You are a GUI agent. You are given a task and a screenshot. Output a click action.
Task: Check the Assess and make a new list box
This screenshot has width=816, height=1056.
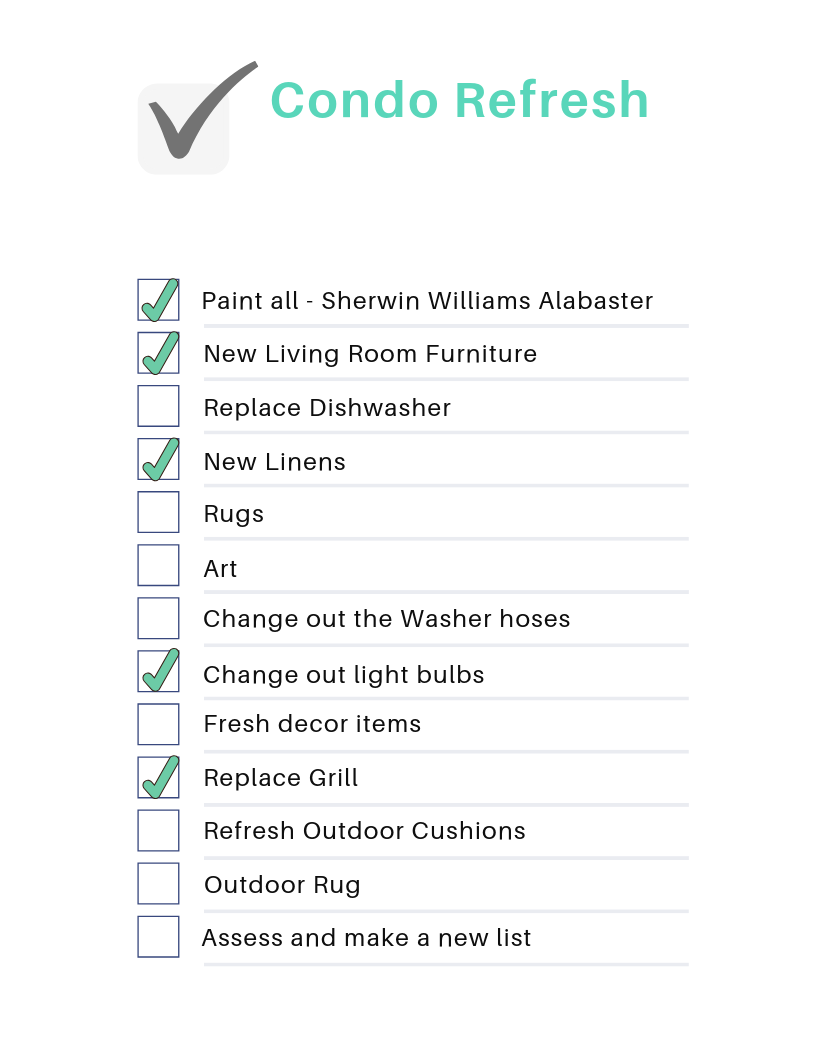[x=158, y=937]
